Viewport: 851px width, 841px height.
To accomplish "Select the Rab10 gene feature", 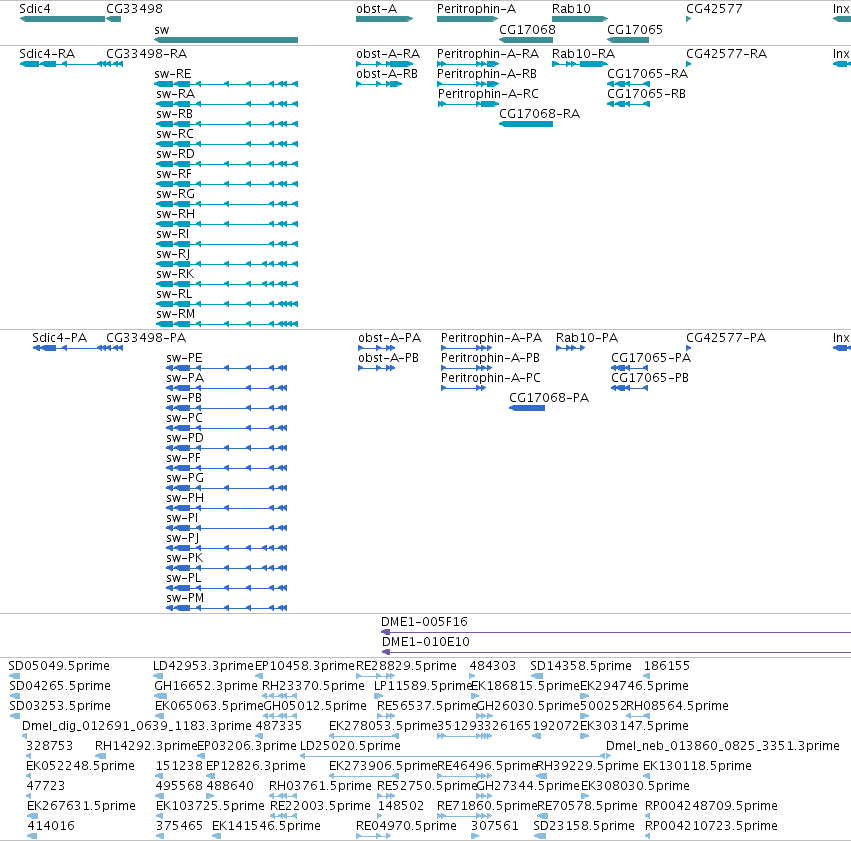I will click(580, 19).
